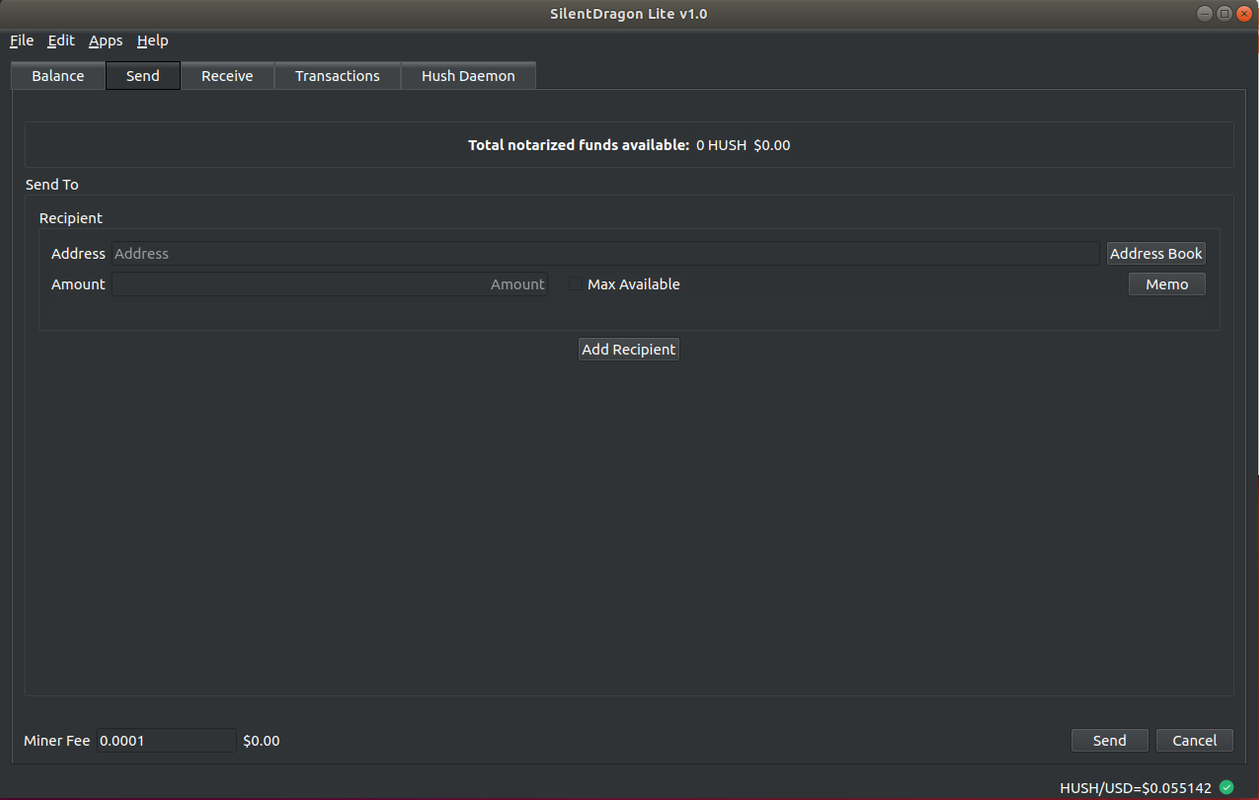Click the HUSH/USD=$0.055142 price text

[1135, 788]
